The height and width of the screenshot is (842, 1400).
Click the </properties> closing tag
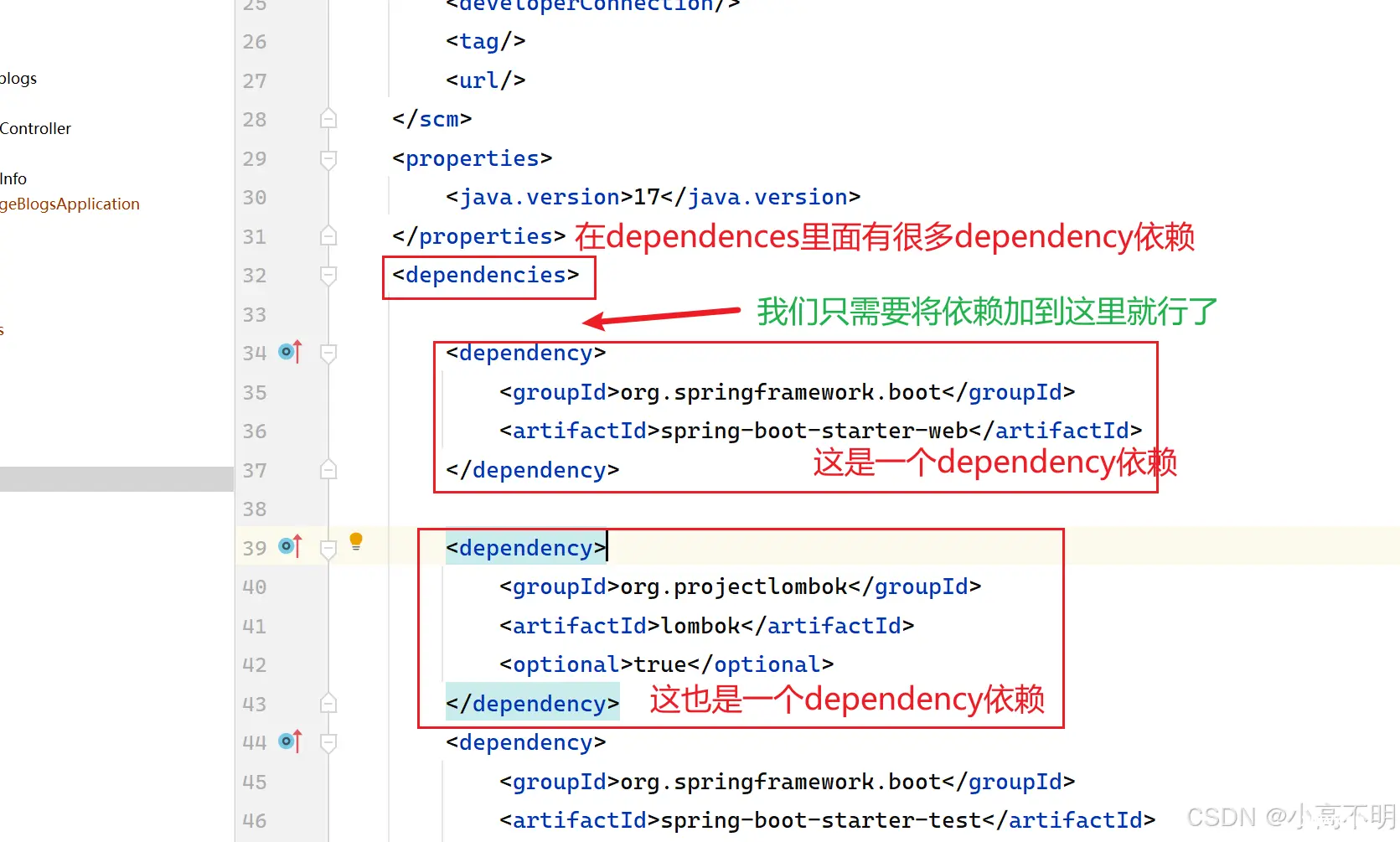(479, 236)
